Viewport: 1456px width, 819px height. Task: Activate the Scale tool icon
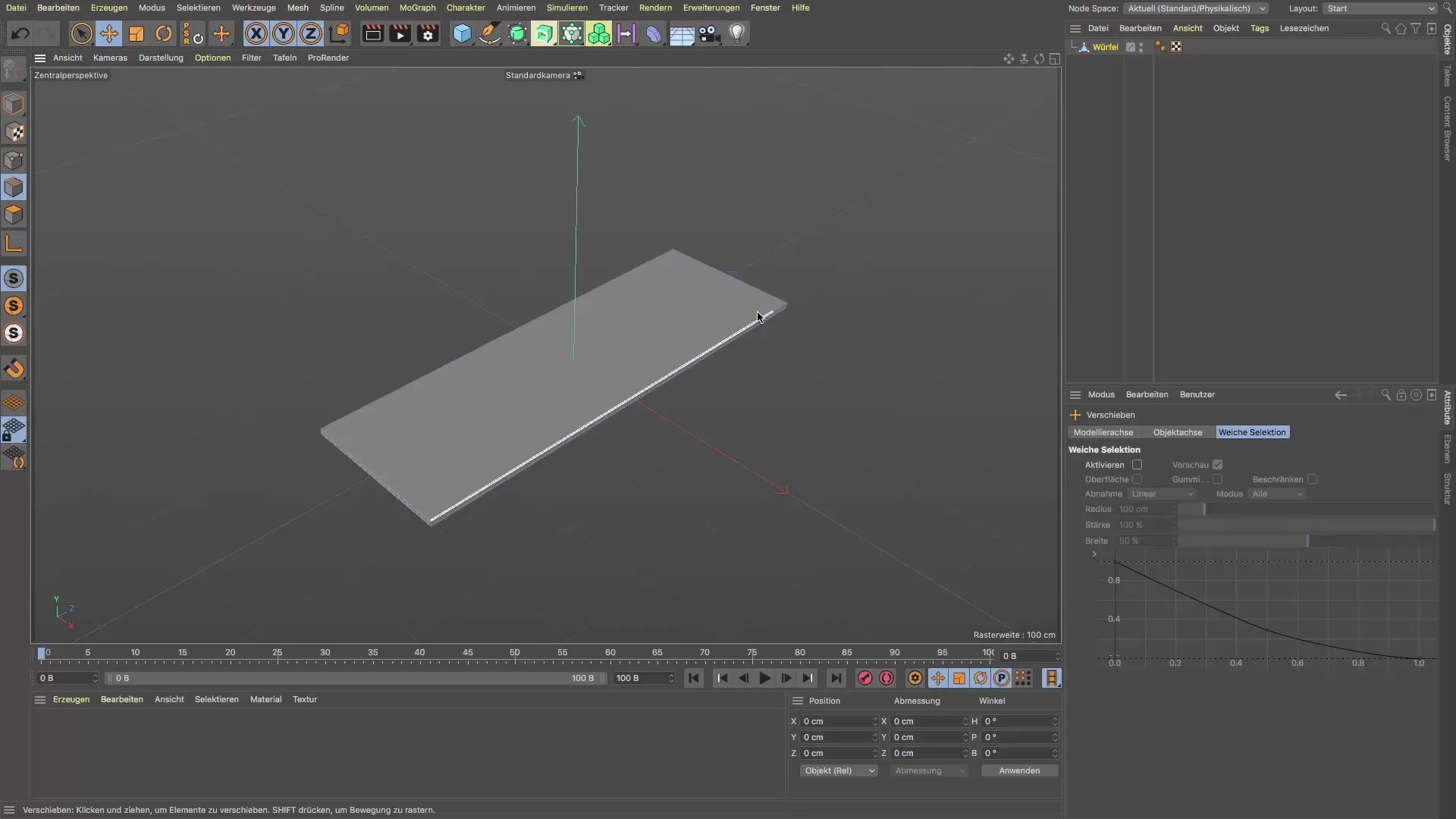(136, 33)
